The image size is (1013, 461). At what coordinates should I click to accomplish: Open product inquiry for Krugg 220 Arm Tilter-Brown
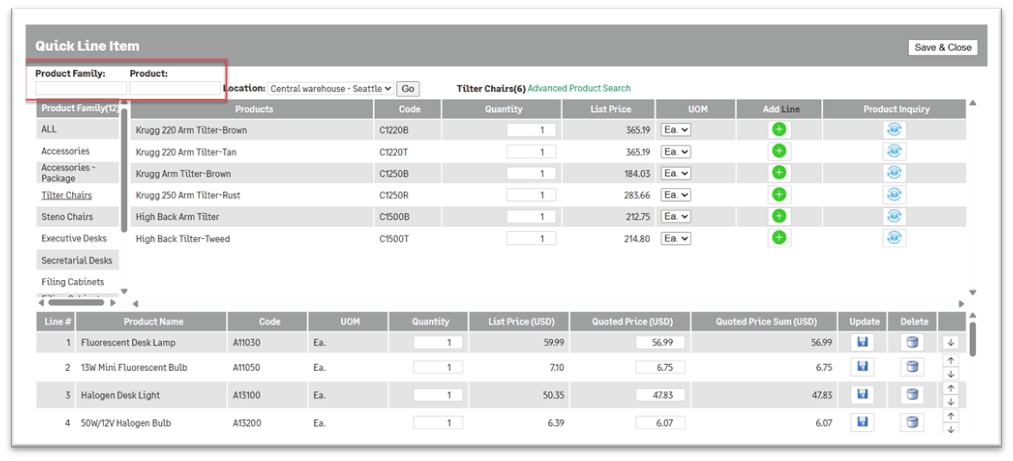click(x=894, y=130)
